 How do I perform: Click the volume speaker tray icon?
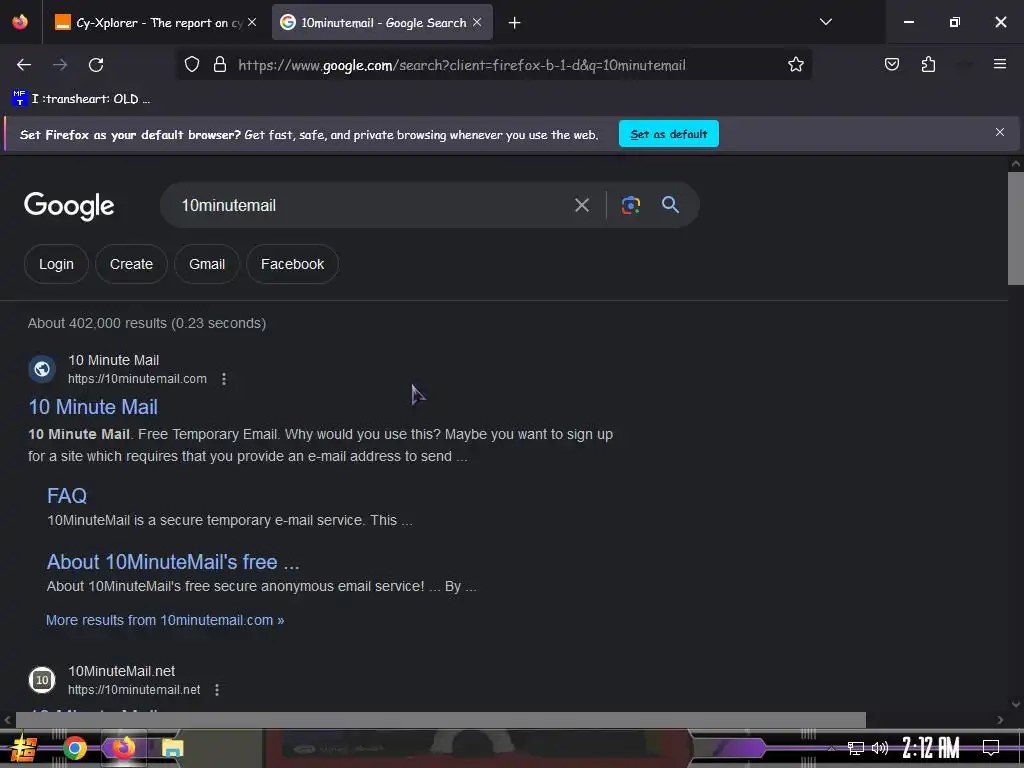click(880, 748)
